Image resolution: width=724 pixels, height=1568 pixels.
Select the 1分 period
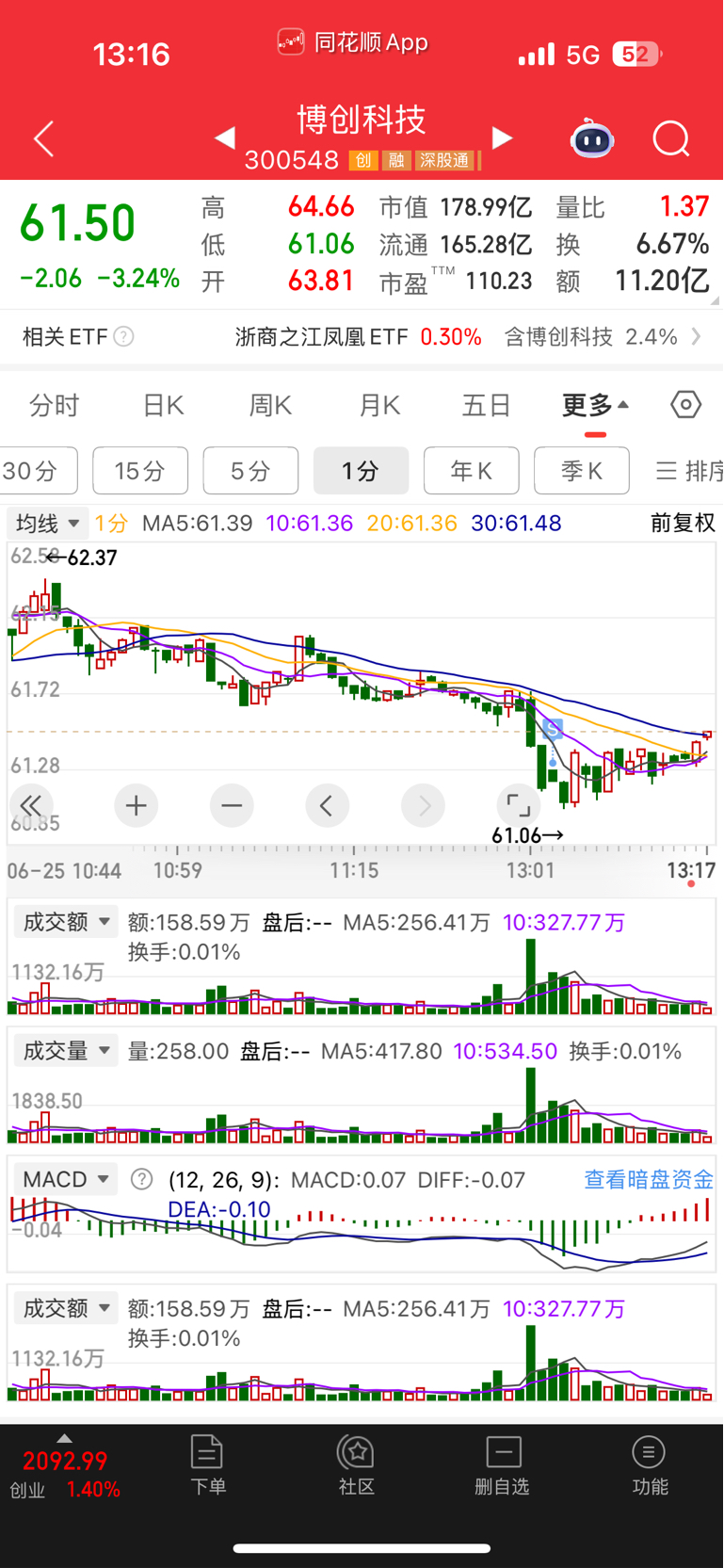361,471
